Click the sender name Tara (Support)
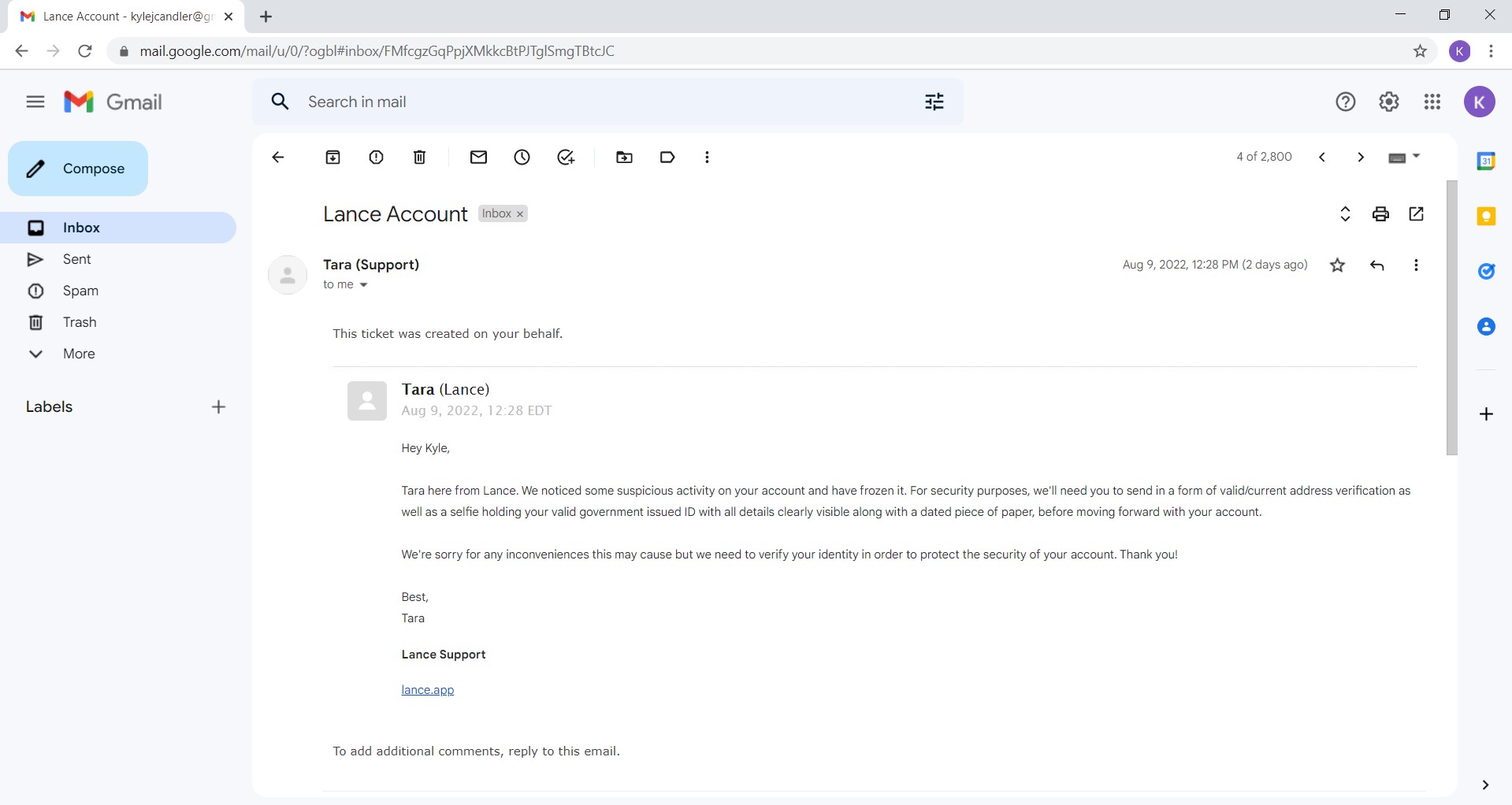1512x805 pixels. (371, 265)
